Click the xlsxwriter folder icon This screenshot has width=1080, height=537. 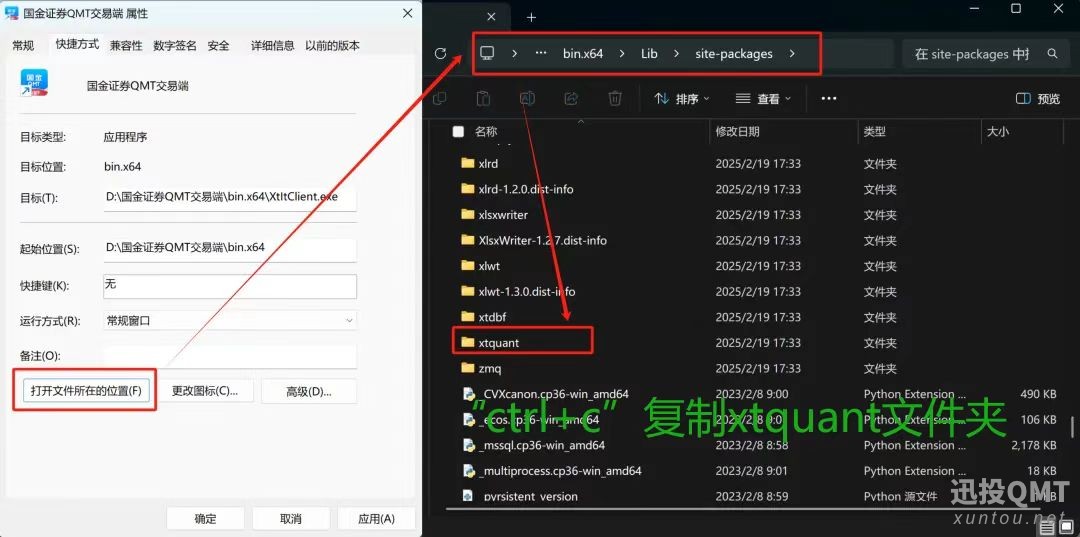(468, 215)
